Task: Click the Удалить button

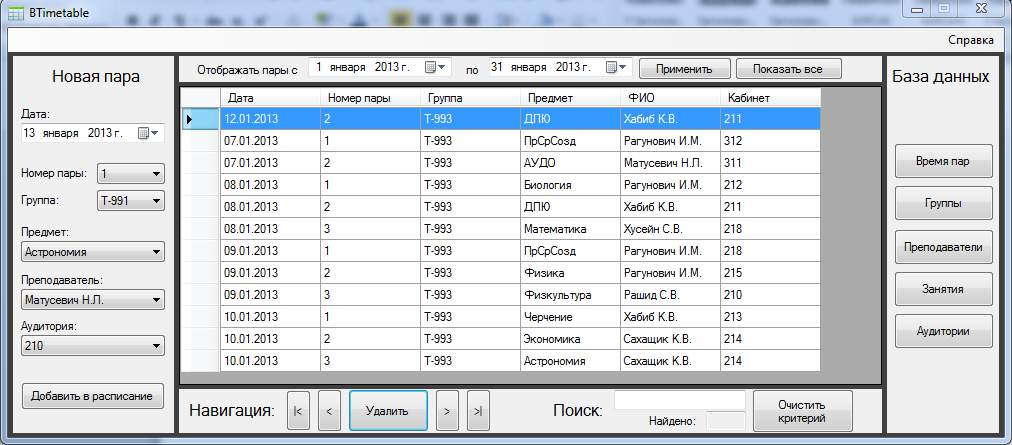Action: (388, 410)
